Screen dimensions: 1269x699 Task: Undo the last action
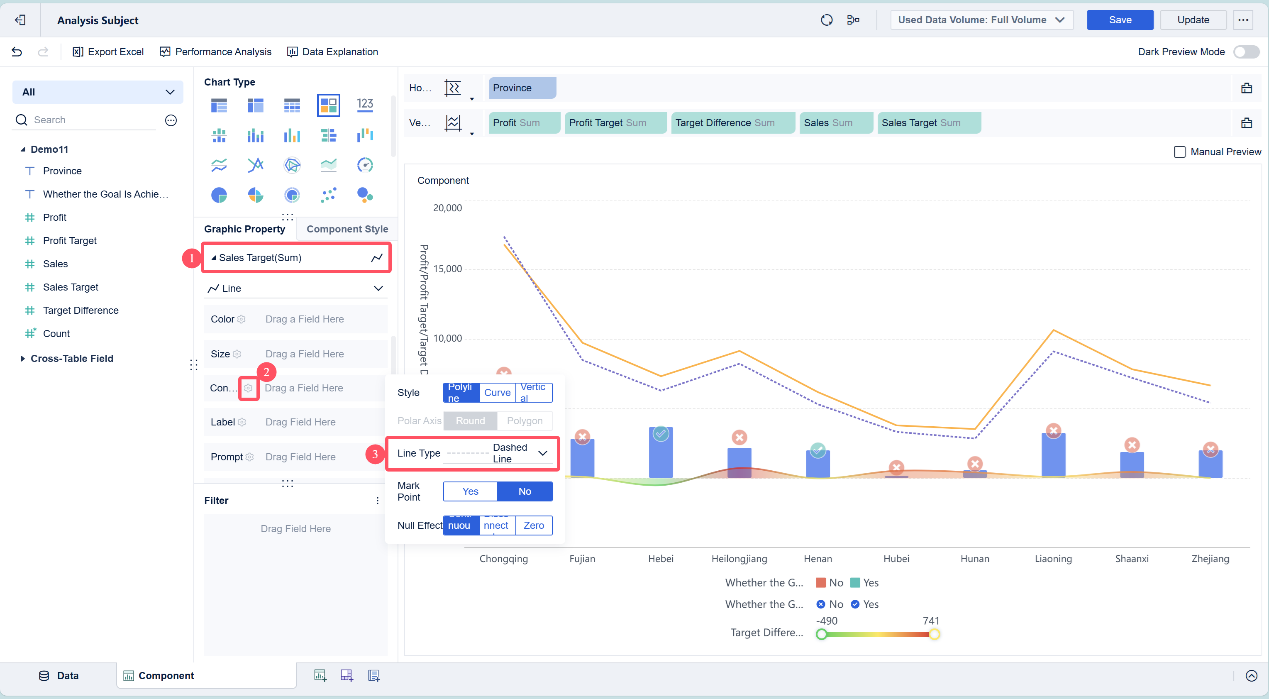tap(17, 52)
